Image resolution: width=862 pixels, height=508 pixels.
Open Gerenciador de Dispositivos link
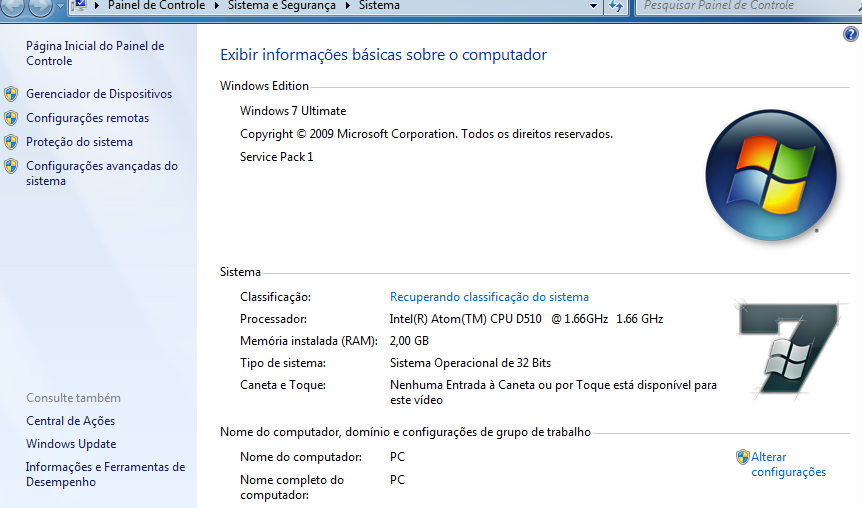(x=99, y=94)
